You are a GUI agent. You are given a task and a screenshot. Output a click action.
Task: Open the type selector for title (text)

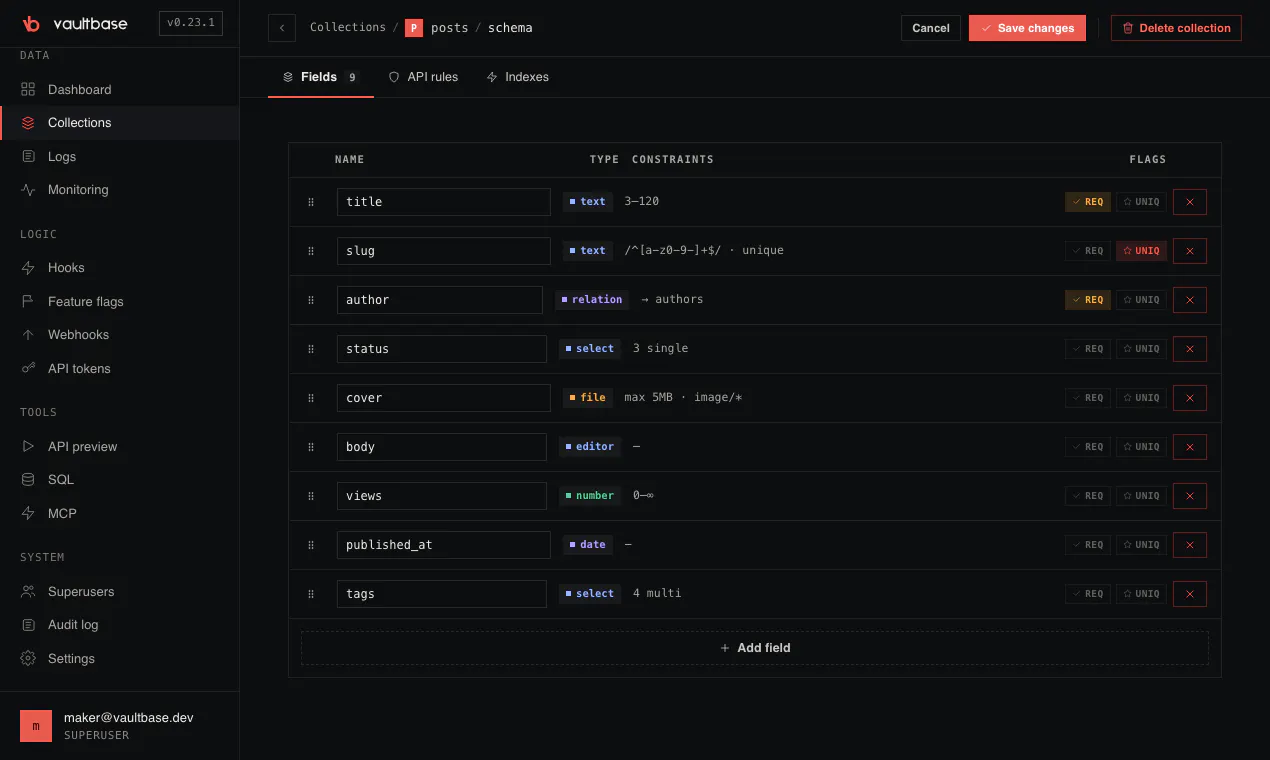587,202
